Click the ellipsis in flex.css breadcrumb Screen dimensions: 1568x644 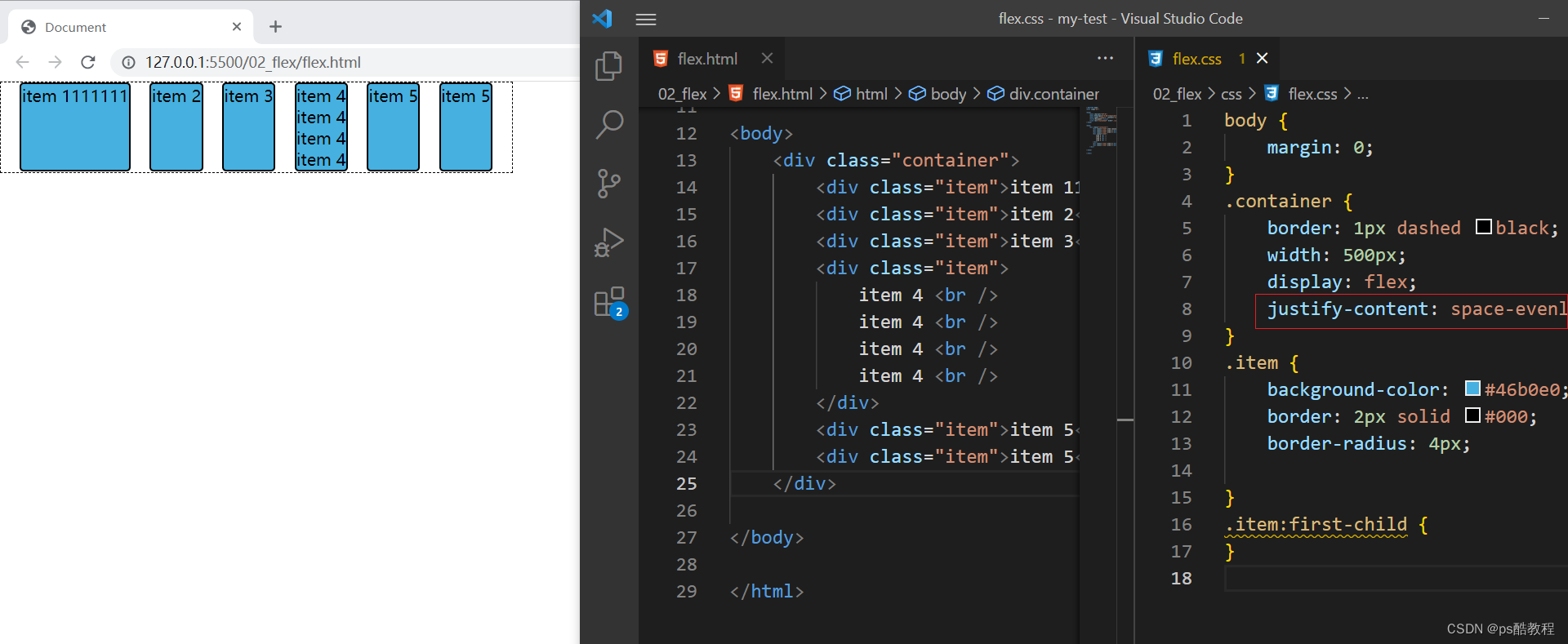click(x=1362, y=95)
